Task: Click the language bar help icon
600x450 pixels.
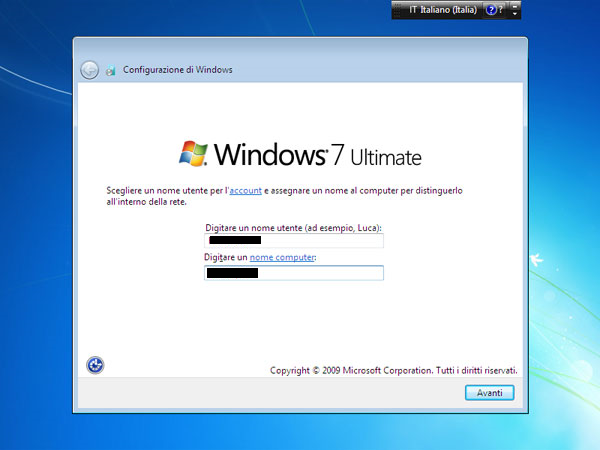Action: [491, 10]
